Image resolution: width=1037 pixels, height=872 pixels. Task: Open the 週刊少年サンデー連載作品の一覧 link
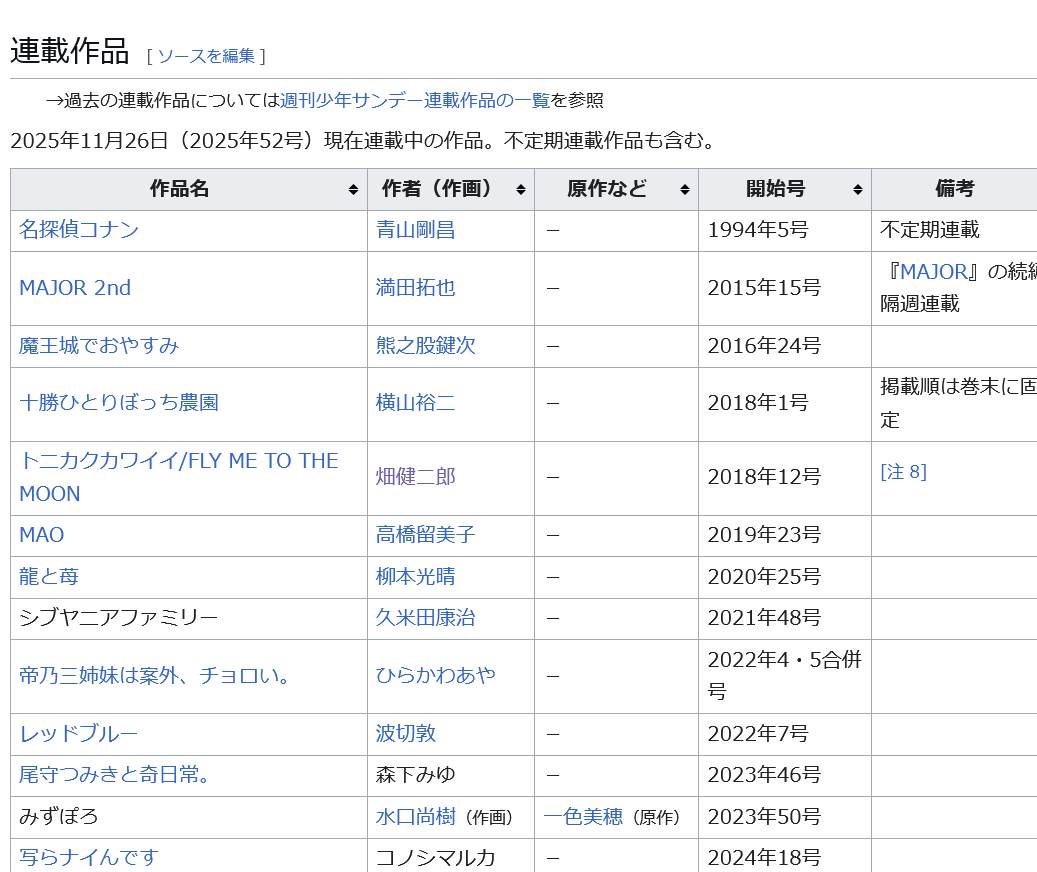tap(415, 100)
